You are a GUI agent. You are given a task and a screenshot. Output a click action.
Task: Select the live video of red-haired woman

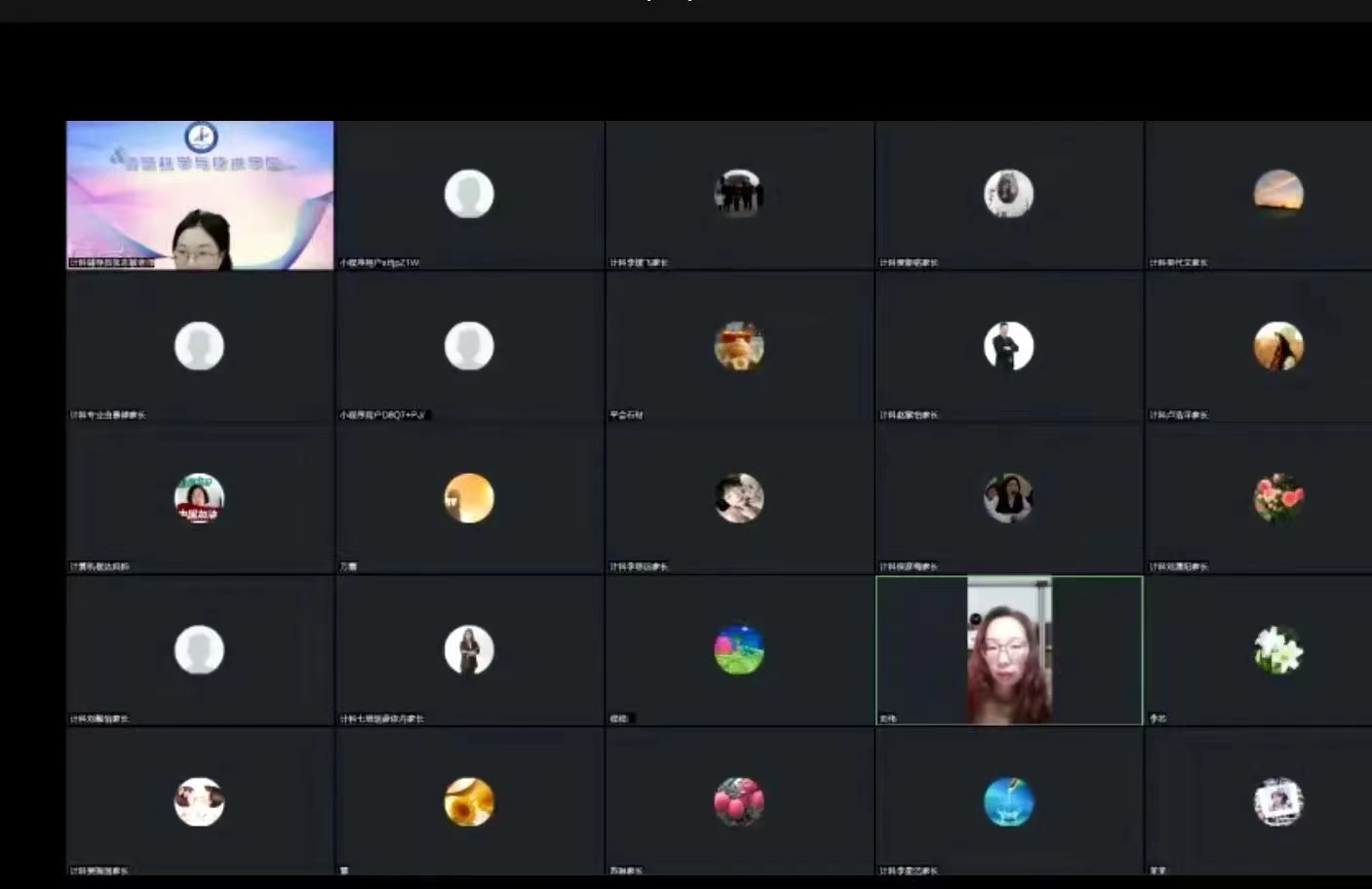[x=1009, y=650]
